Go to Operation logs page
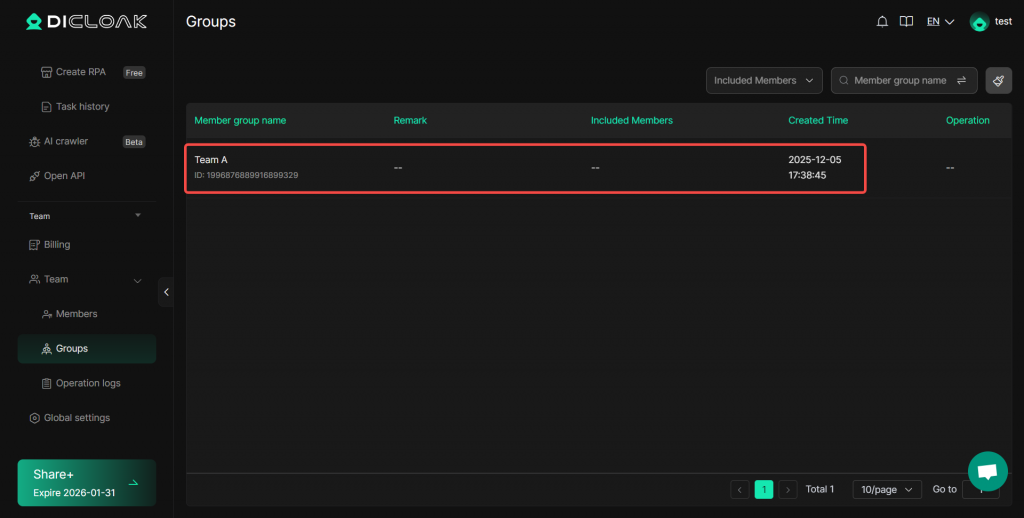This screenshot has height=518, width=1024. click(x=87, y=383)
